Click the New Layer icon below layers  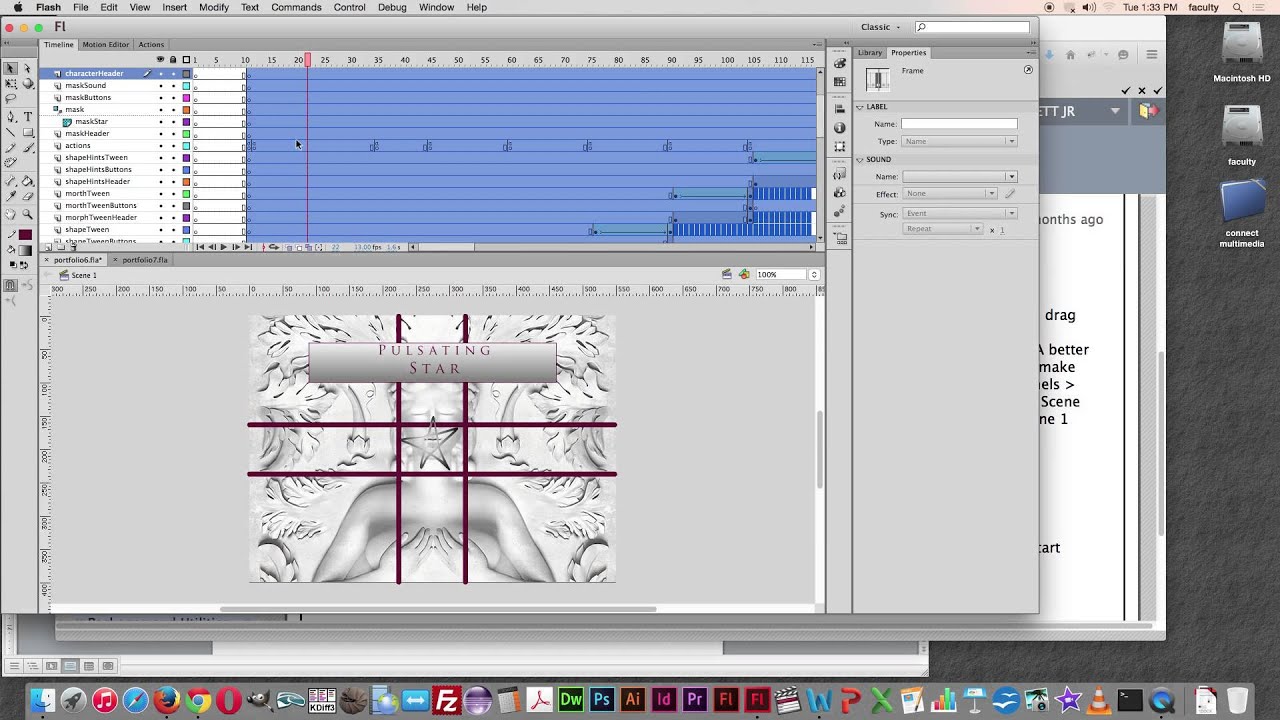click(48, 247)
